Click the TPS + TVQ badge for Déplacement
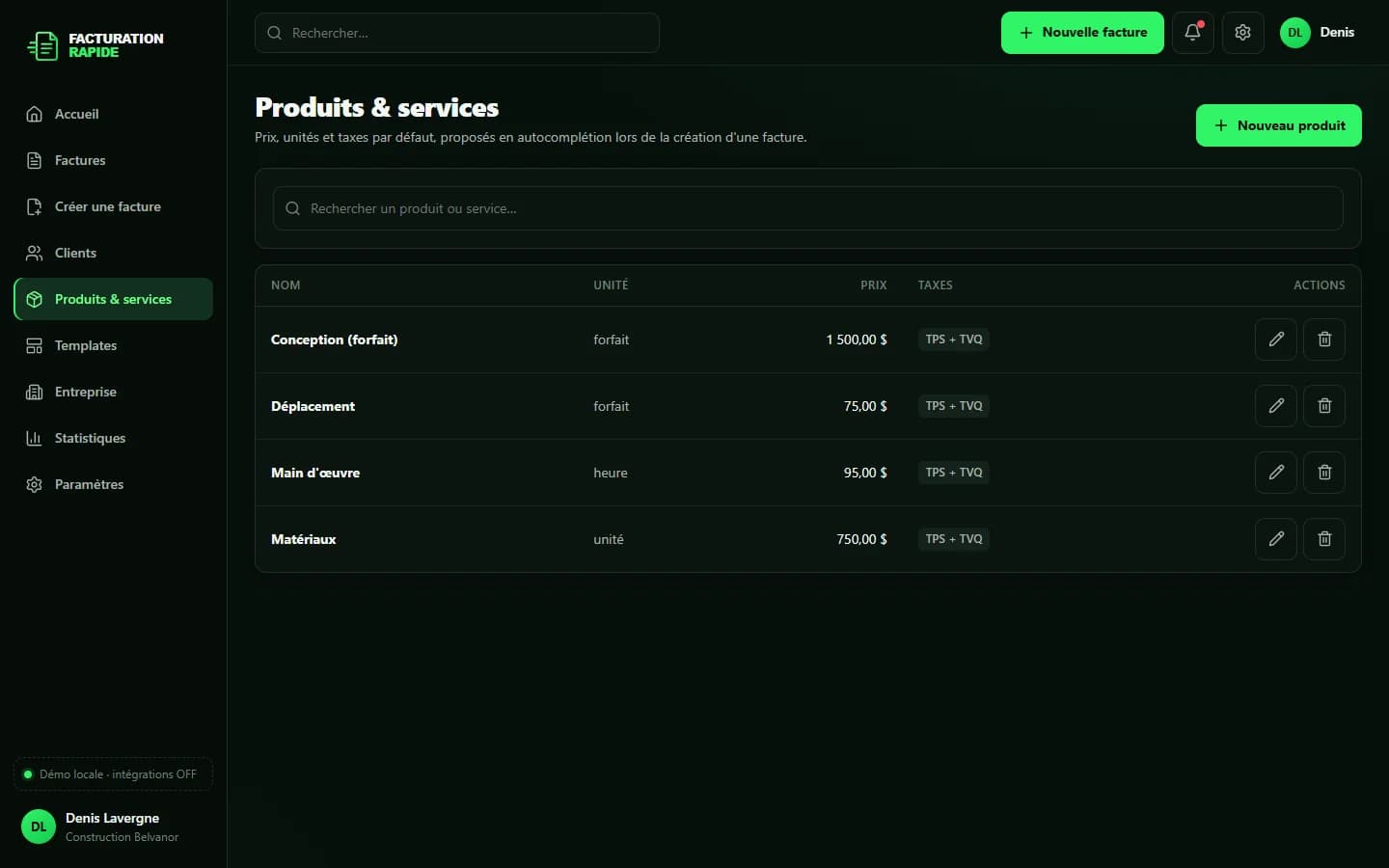 (x=954, y=406)
